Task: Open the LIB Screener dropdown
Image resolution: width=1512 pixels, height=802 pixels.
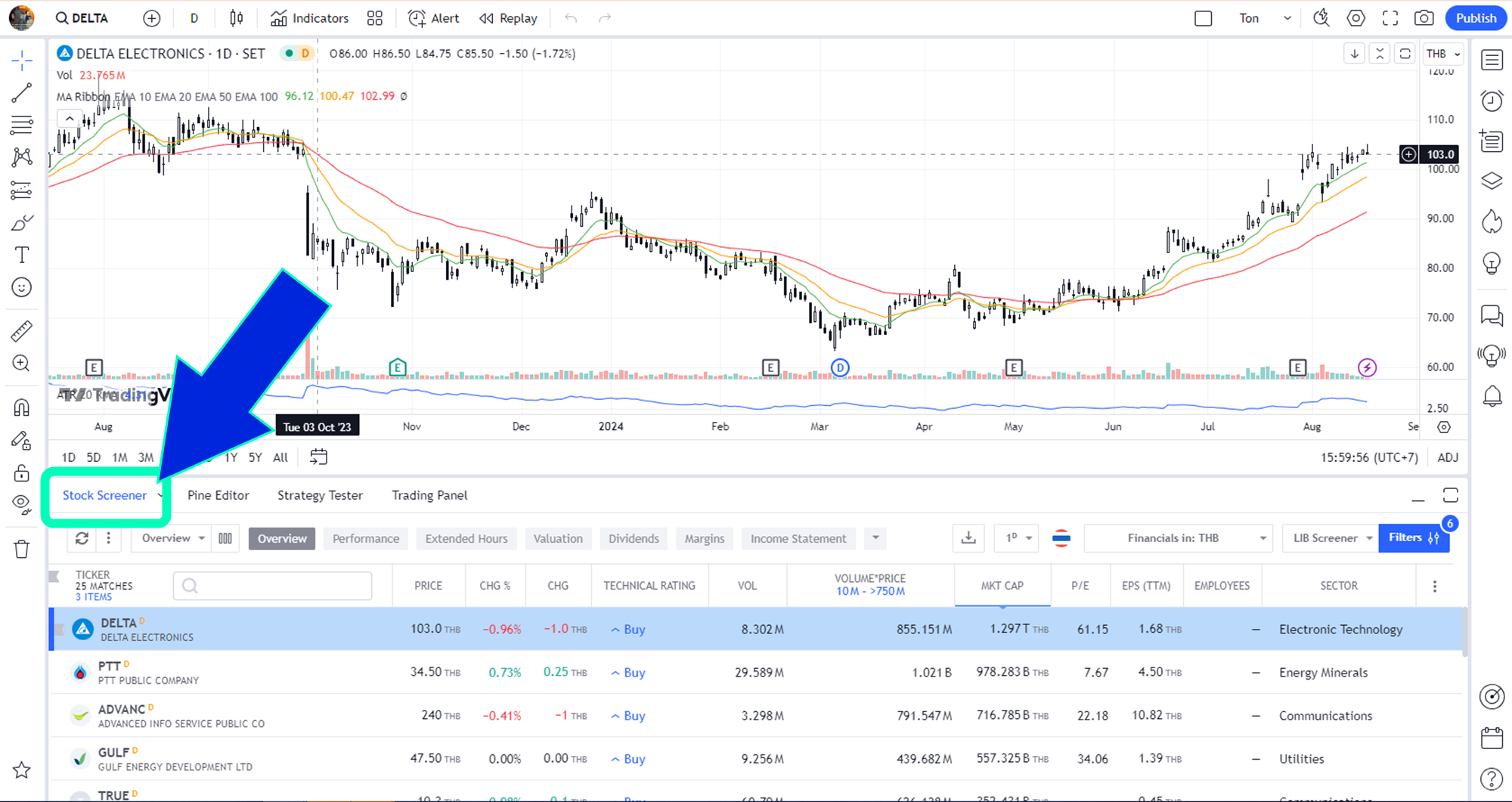Action: tap(1331, 538)
